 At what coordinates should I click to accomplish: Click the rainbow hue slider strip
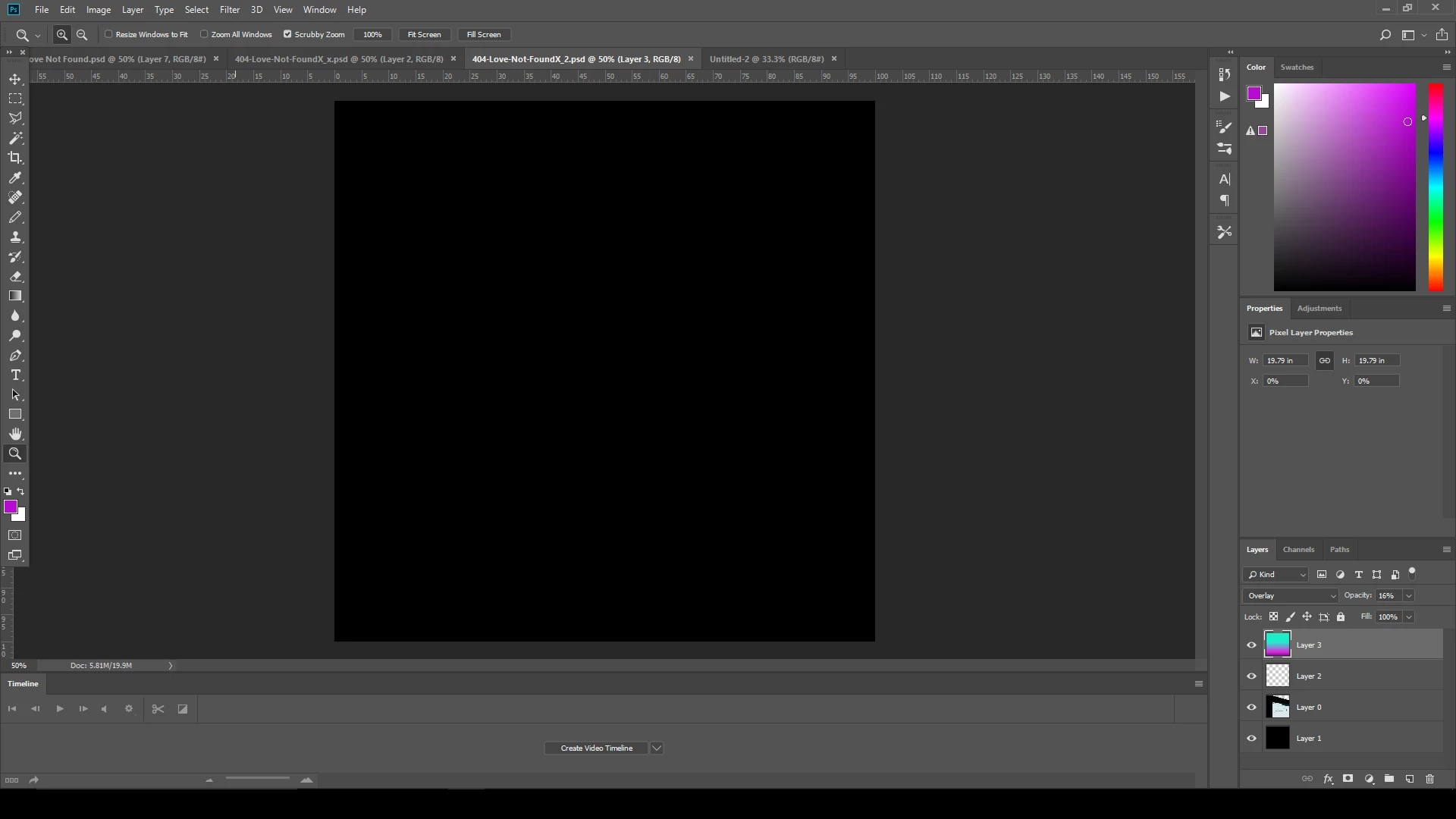pos(1436,187)
